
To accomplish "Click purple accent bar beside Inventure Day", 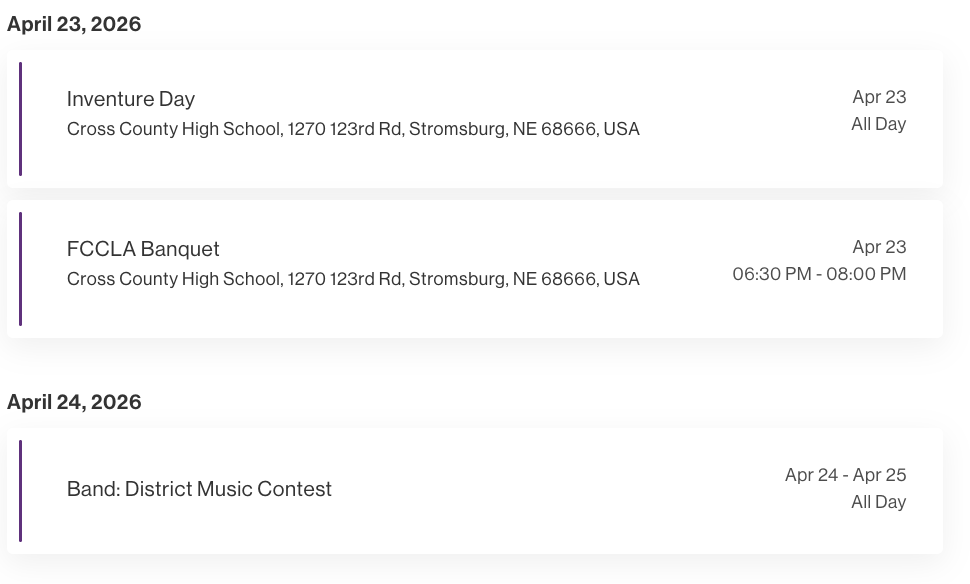I will [x=20, y=119].
